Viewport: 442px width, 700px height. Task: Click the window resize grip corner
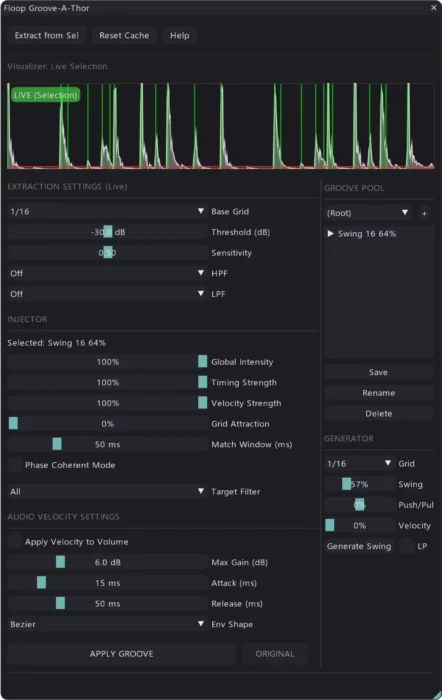(x=437, y=695)
